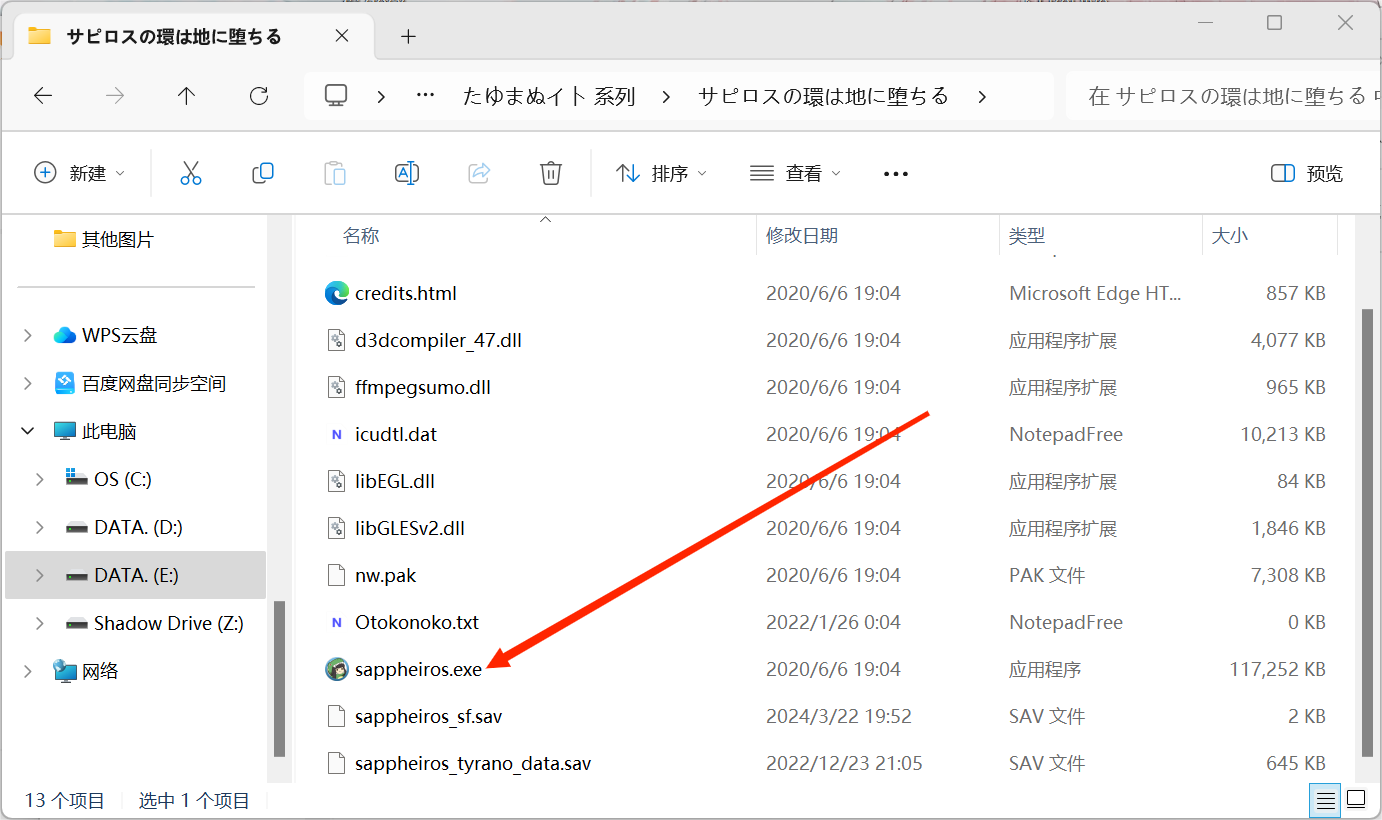1382x820 pixels.
Task: Click the Delete trash can icon
Action: tap(551, 173)
